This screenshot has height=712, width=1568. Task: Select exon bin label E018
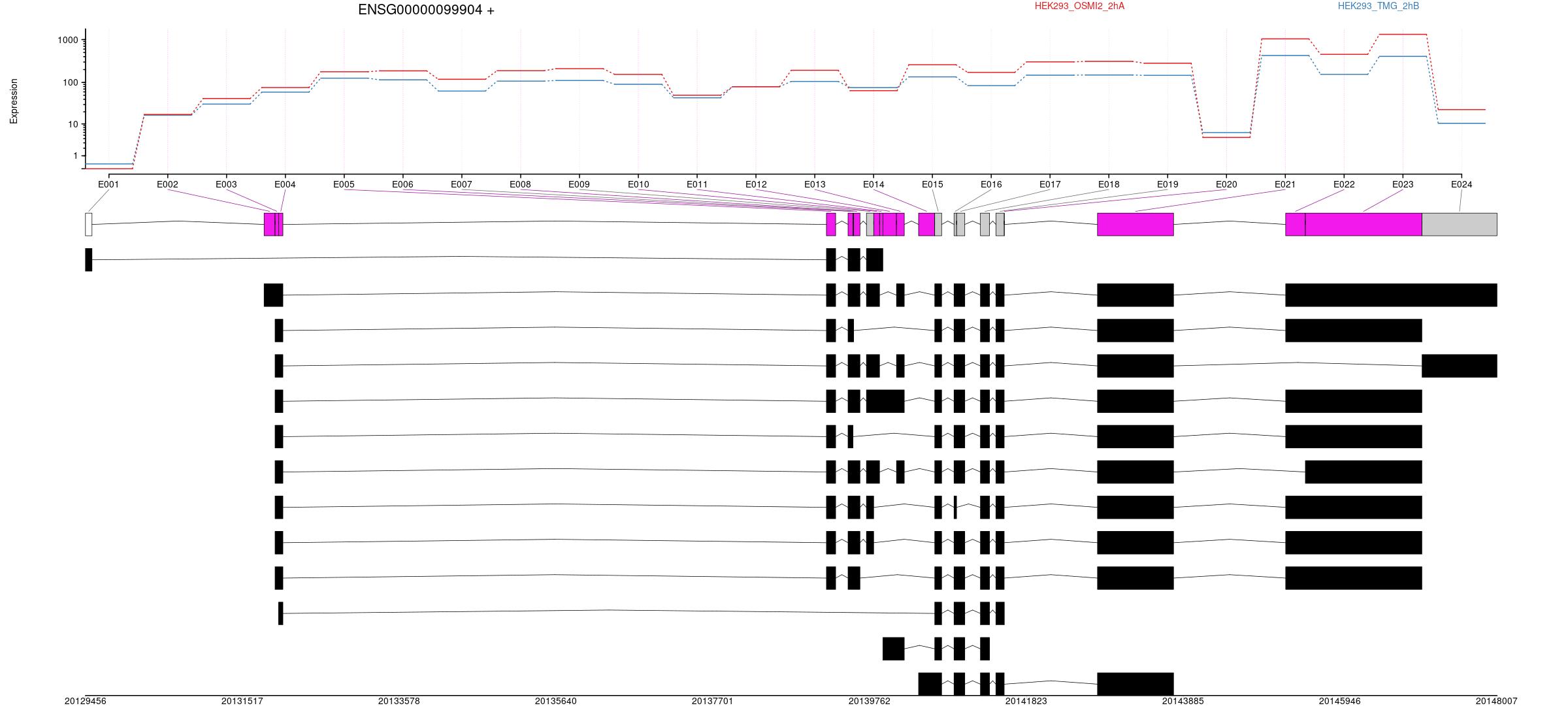click(x=1109, y=184)
